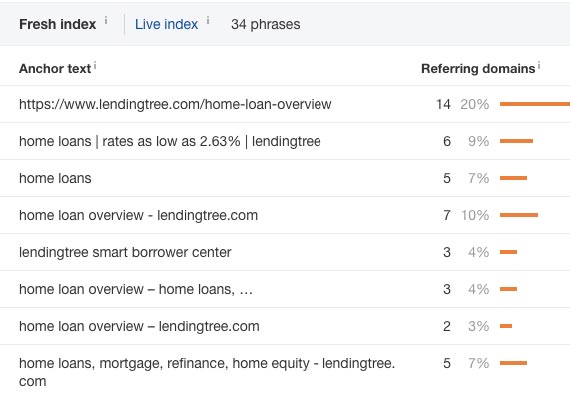The width and height of the screenshot is (570, 398).
Task: Select 'home loans, mortgage, refinance, home equity' anchor
Action: [x=207, y=372]
